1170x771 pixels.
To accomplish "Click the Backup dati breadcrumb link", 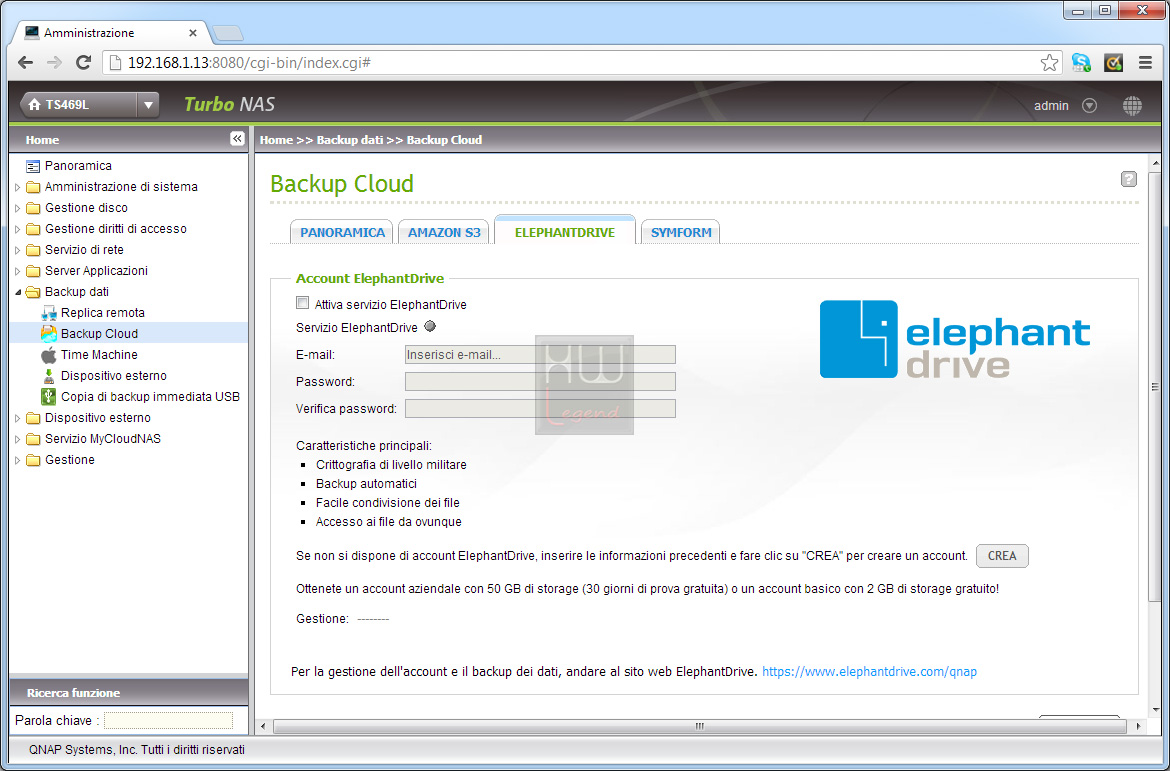I will coord(350,140).
